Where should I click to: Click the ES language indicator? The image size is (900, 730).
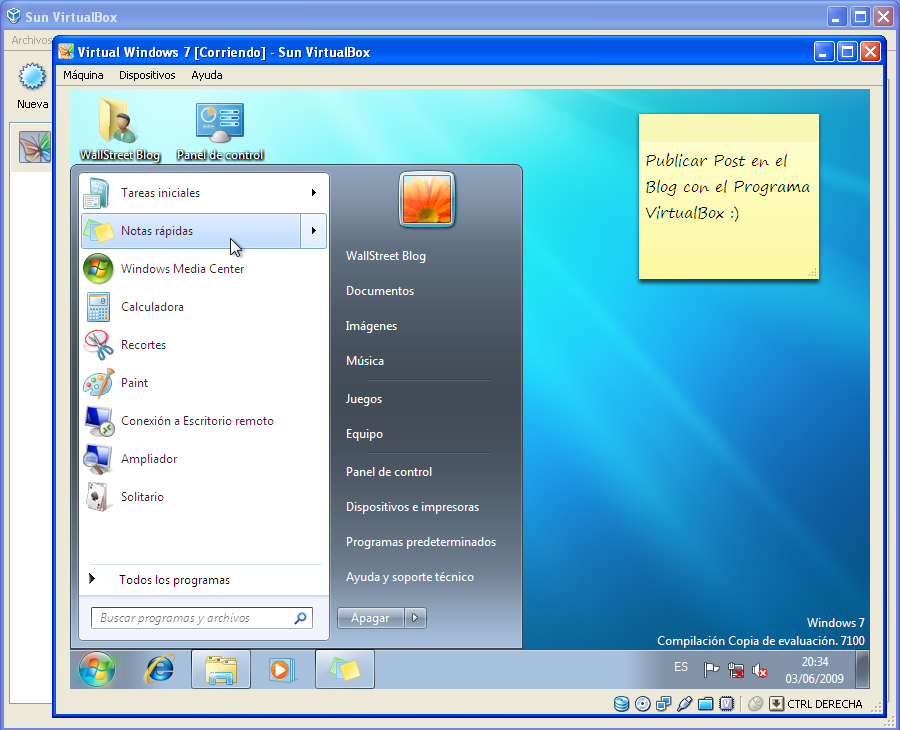[681, 667]
